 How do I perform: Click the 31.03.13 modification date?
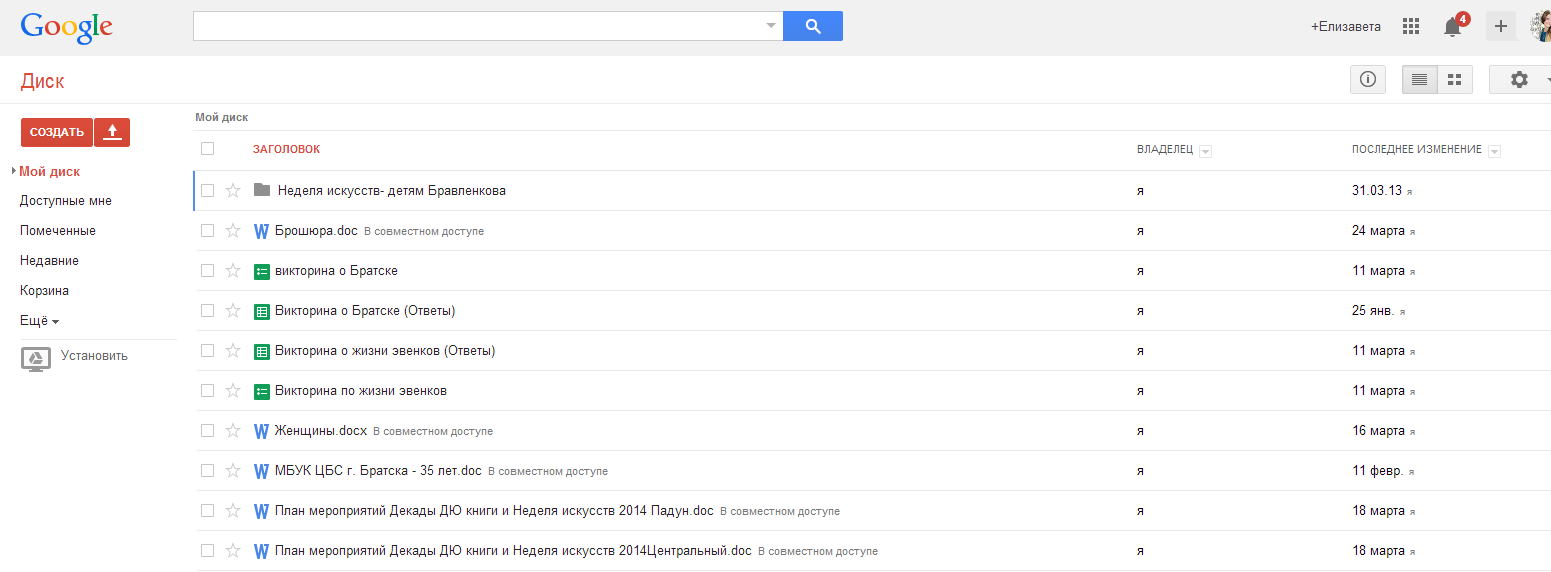(1377, 191)
